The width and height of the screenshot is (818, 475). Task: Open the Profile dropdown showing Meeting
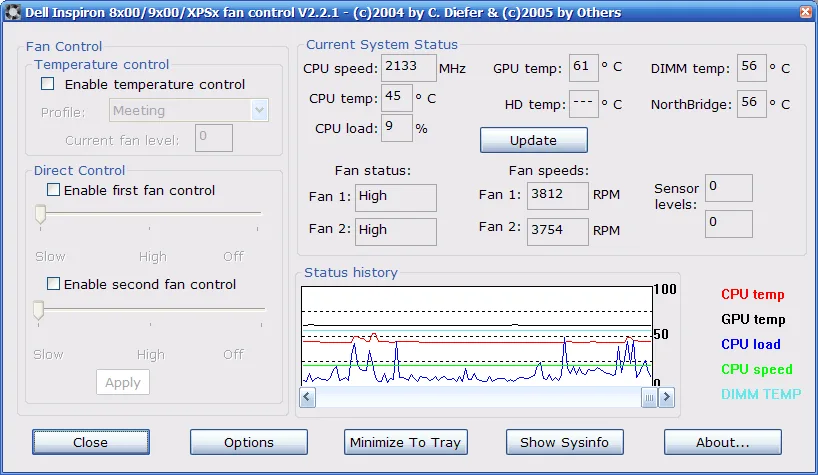[259, 111]
